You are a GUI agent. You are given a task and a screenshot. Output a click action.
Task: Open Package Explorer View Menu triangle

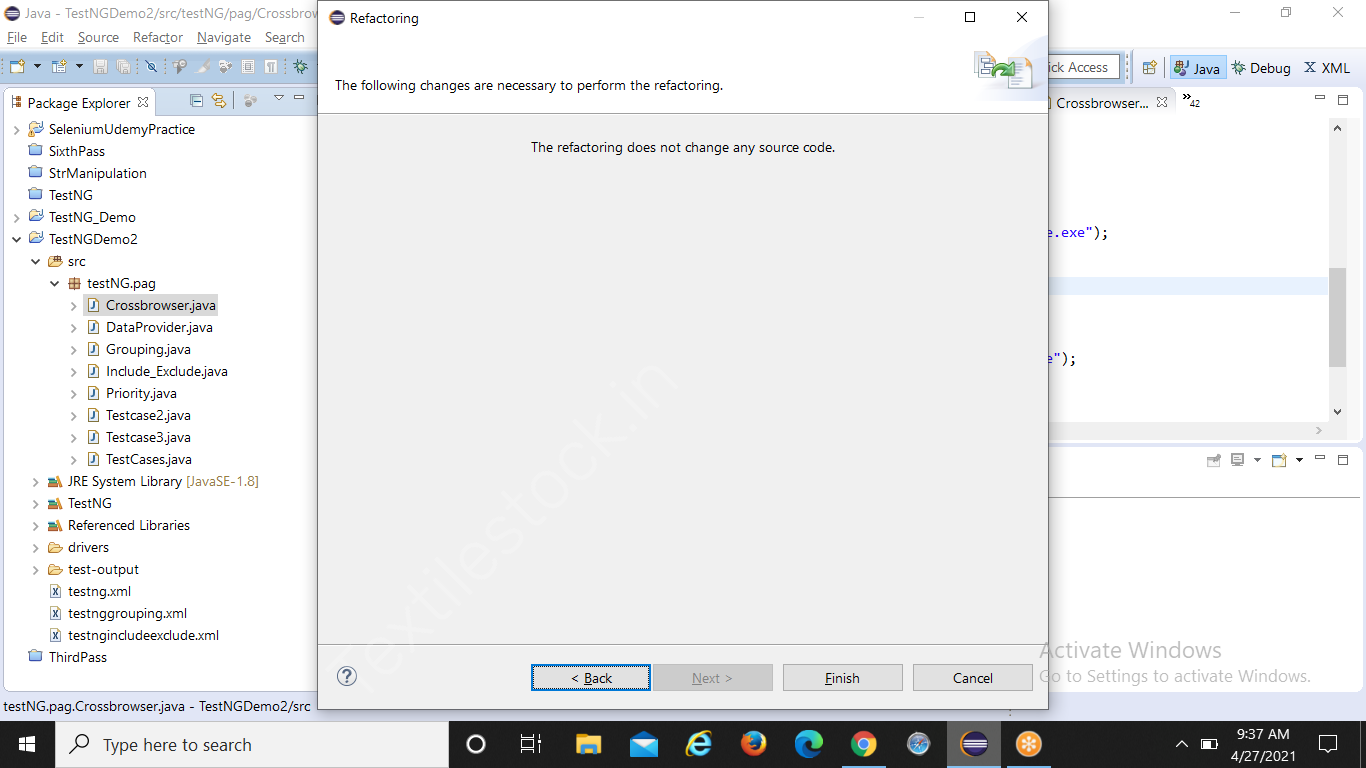279,98
